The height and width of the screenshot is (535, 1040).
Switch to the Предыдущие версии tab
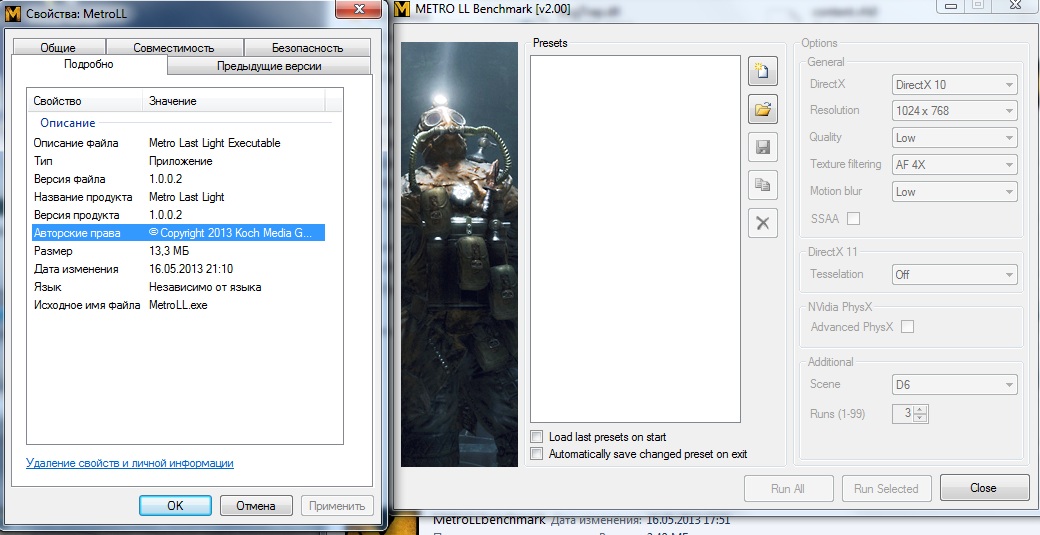pos(269,66)
